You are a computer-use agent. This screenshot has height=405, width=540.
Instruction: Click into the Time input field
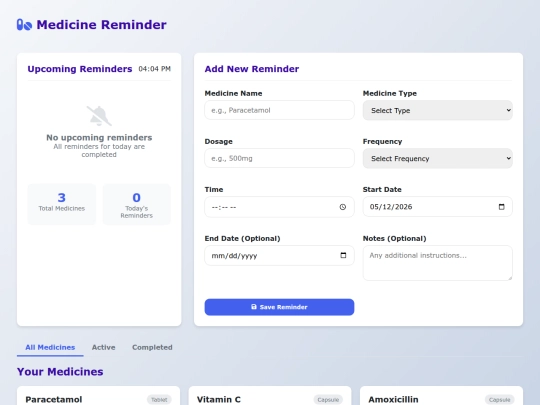(x=279, y=207)
